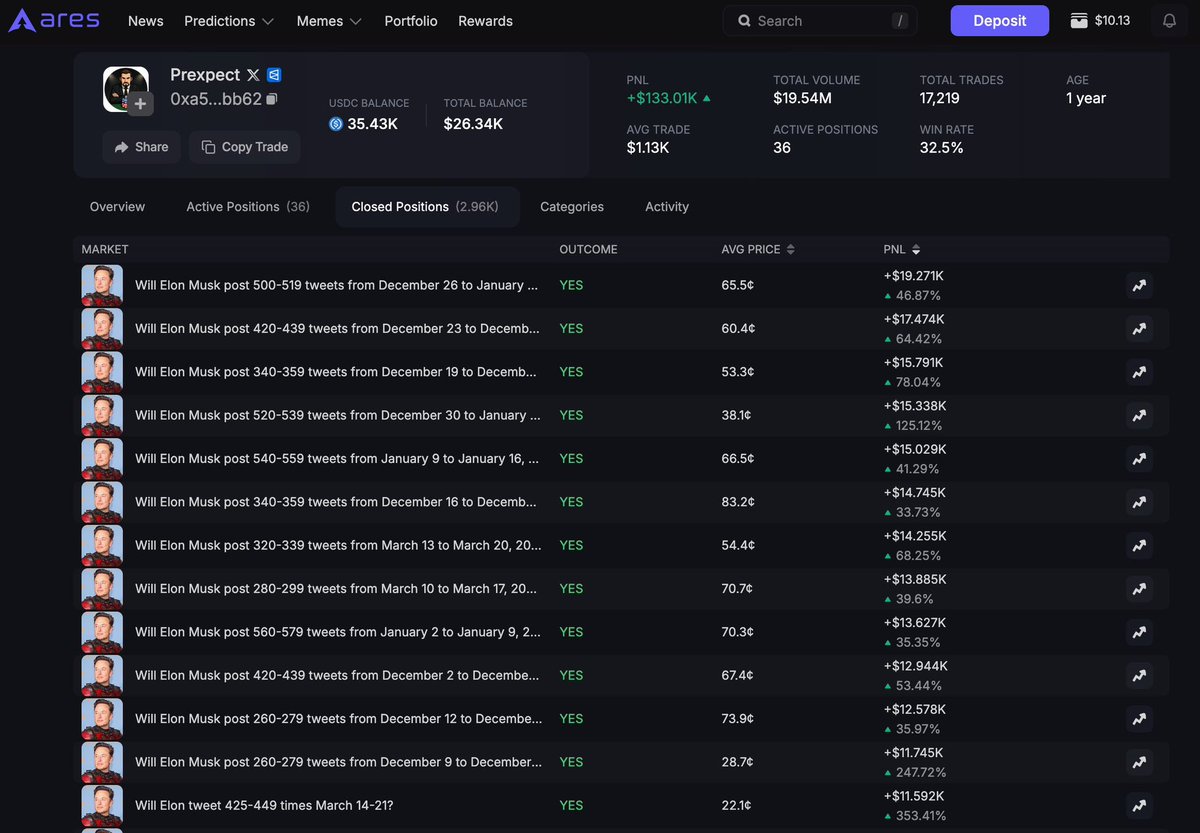Open chart for 320-339 tweets row

coord(1139,546)
